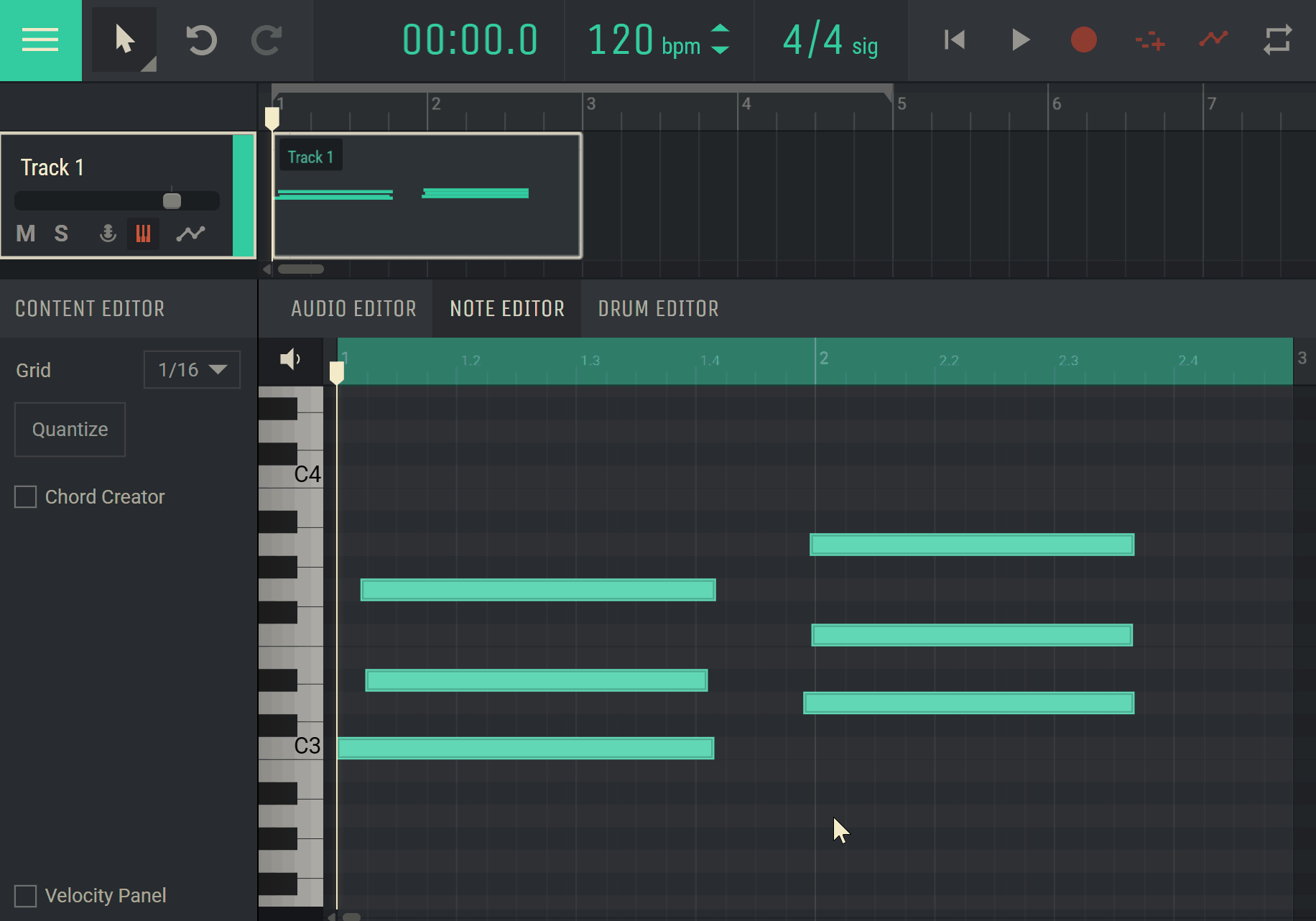The image size is (1316, 921).
Task: Switch to the Drum Editor tab
Action: [x=658, y=309]
